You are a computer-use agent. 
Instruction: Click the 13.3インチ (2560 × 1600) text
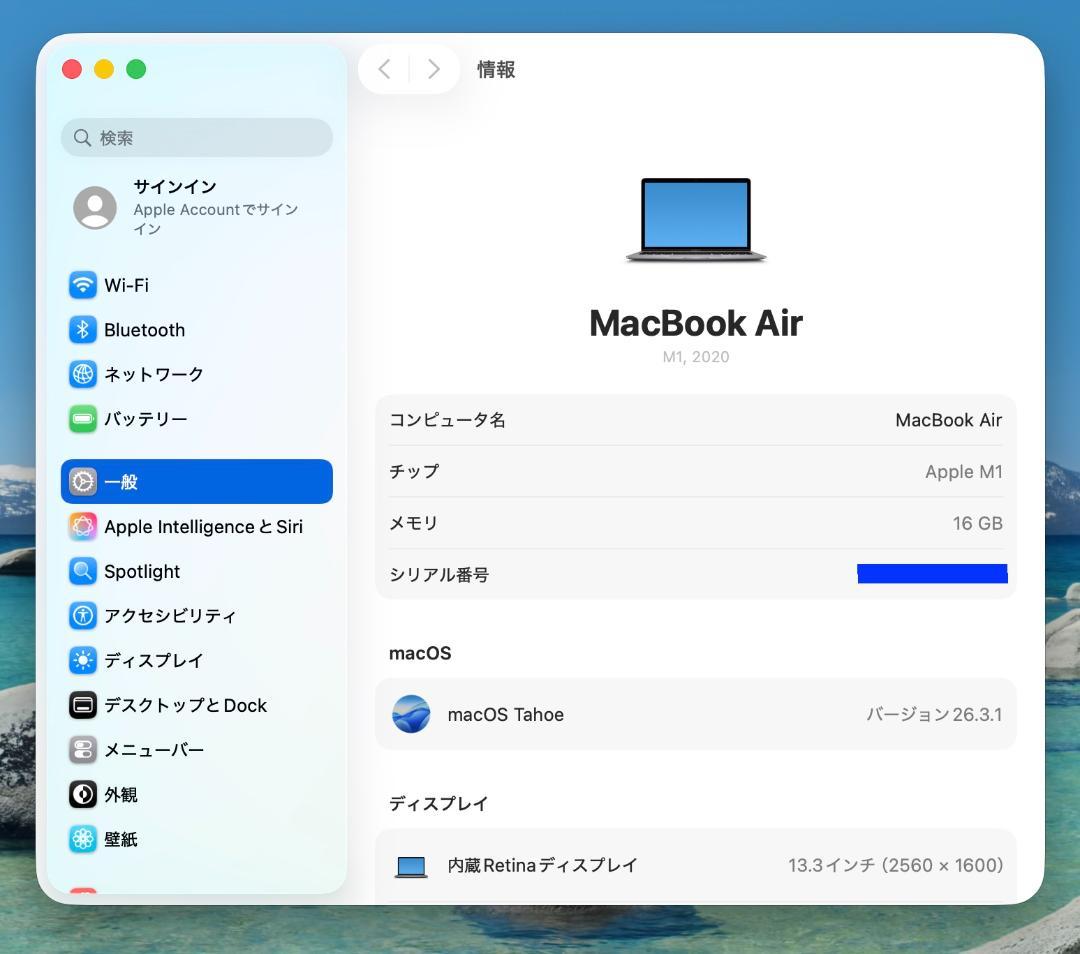pyautogui.click(x=895, y=865)
